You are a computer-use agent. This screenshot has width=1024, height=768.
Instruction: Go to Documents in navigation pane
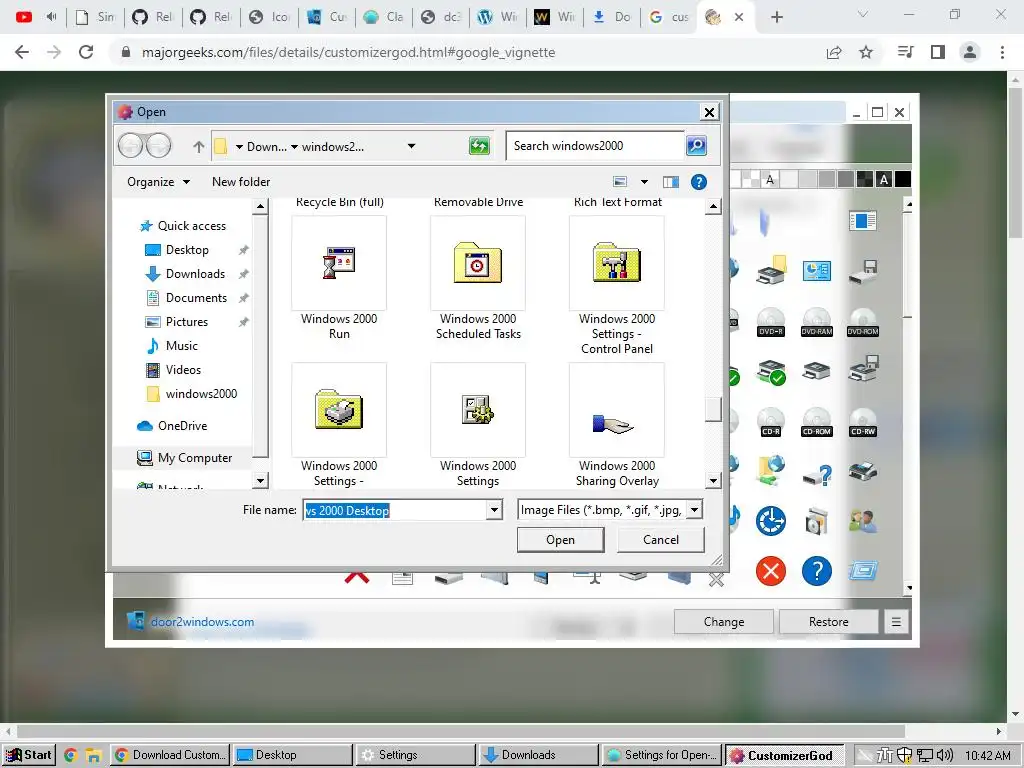187,298
